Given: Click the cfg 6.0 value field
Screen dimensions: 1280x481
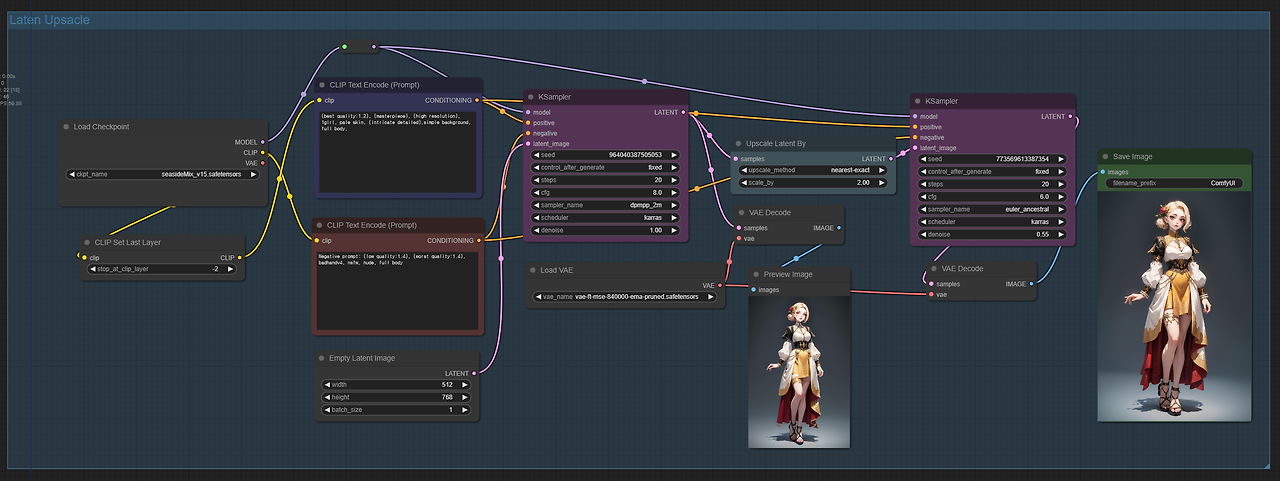Looking at the screenshot, I should tap(991, 196).
